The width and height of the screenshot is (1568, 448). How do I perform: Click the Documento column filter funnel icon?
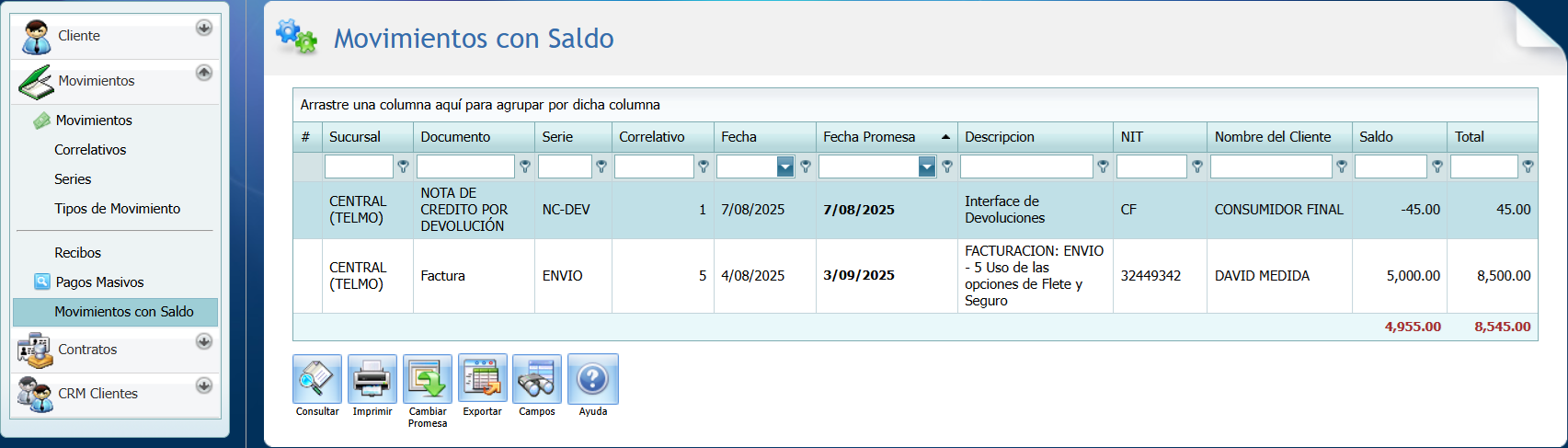(x=525, y=167)
